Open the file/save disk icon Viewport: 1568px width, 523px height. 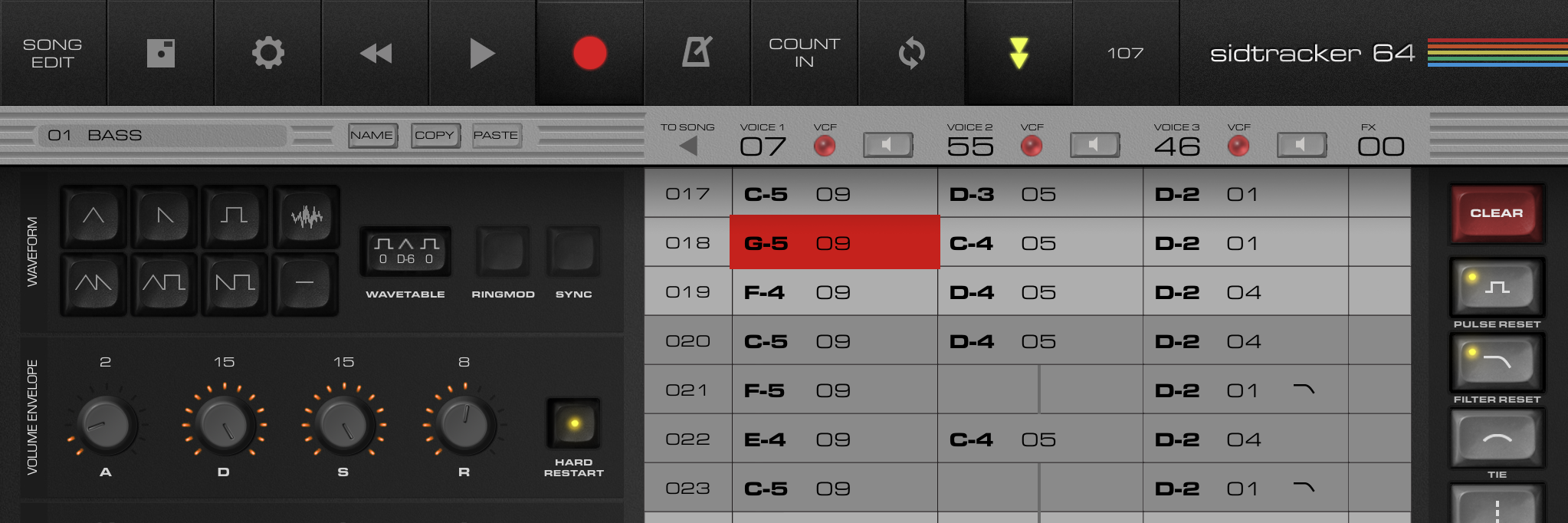pyautogui.click(x=161, y=53)
